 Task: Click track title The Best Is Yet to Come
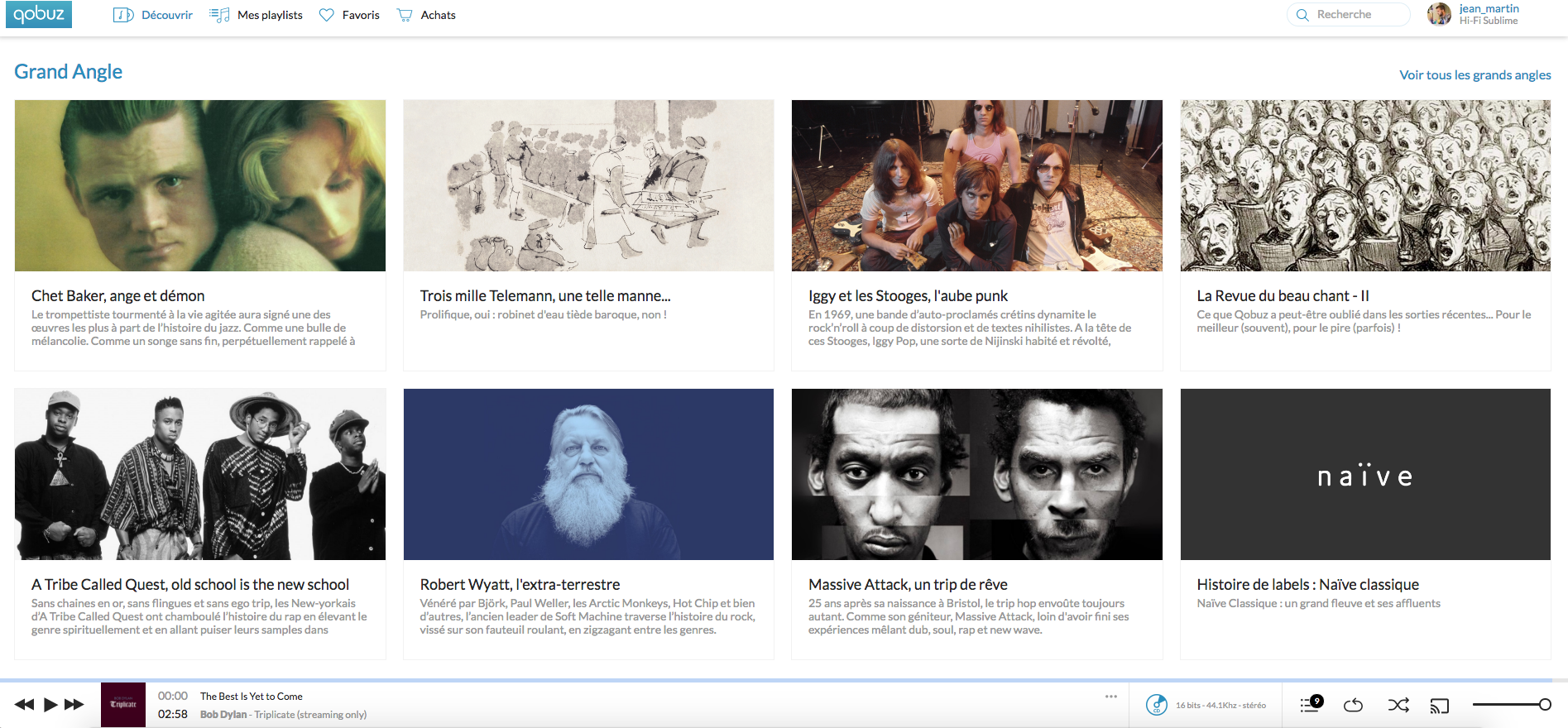252,697
